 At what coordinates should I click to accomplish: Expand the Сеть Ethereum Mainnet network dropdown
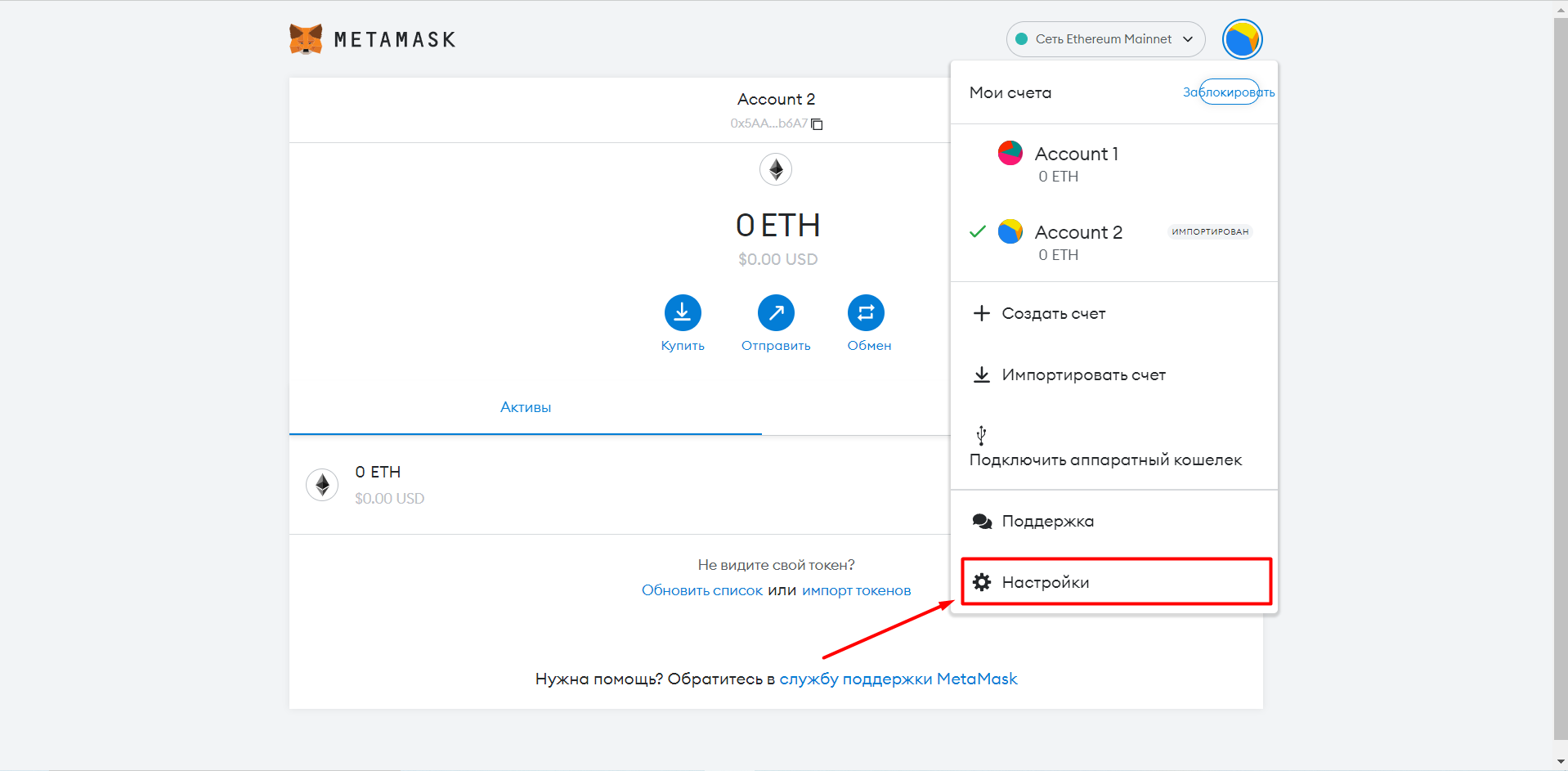[x=1105, y=39]
